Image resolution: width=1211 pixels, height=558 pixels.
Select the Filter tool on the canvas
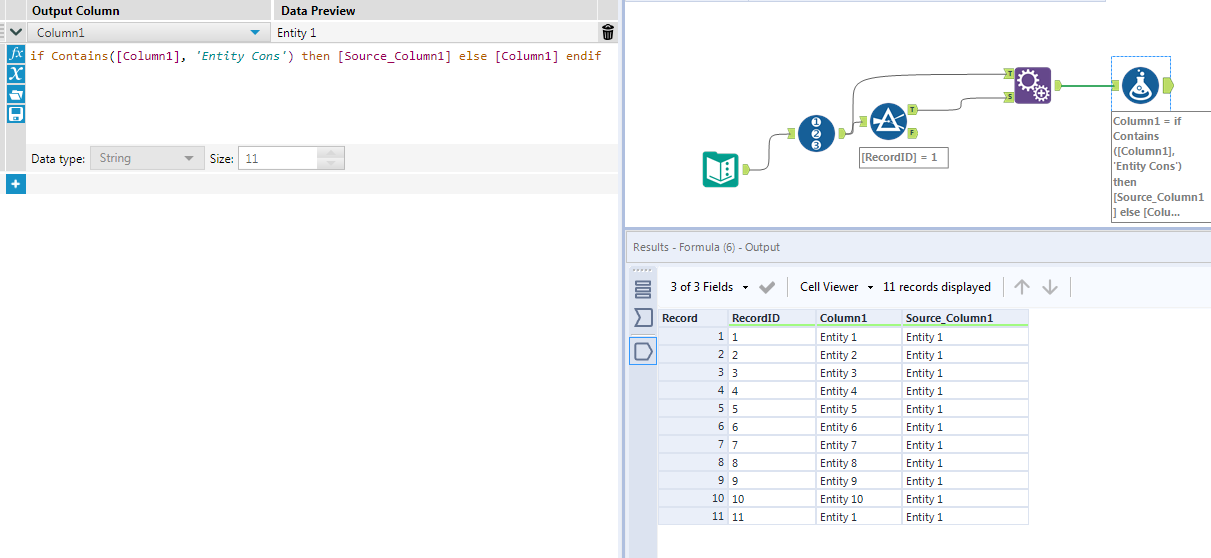click(x=887, y=121)
